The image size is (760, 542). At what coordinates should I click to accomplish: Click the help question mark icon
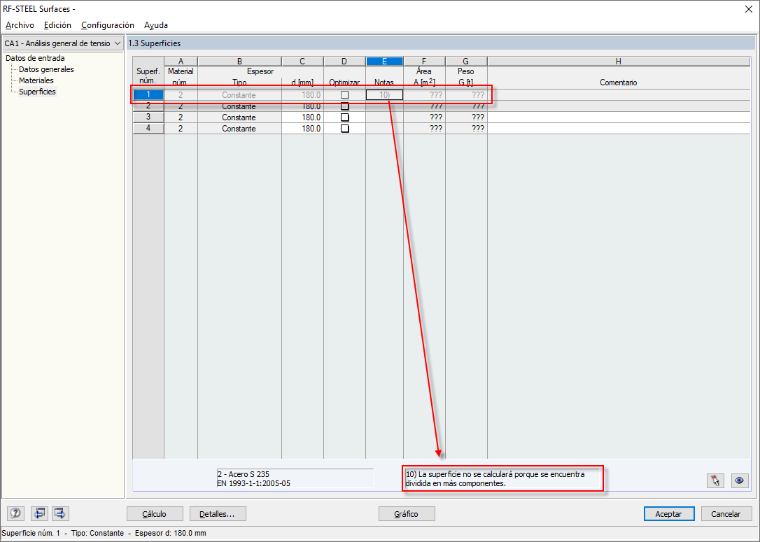pyautogui.click(x=16, y=513)
